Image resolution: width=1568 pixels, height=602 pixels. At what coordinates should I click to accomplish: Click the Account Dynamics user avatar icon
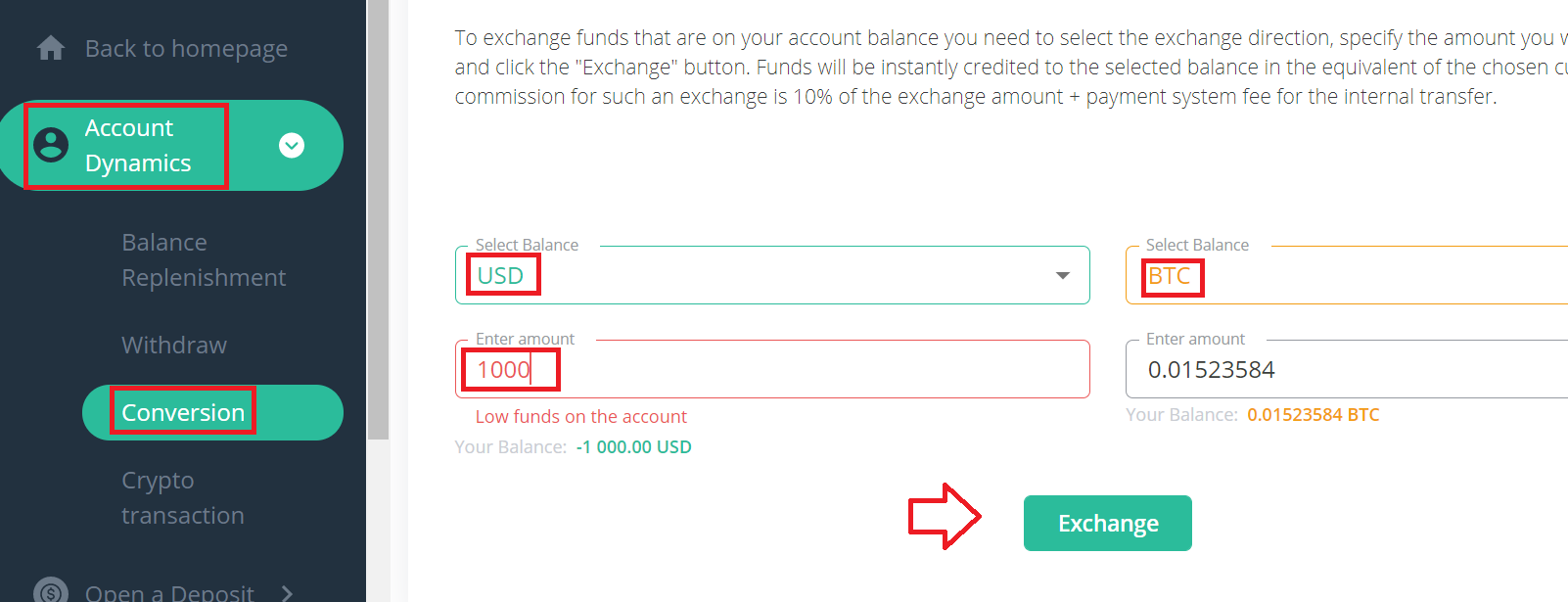tap(51, 145)
